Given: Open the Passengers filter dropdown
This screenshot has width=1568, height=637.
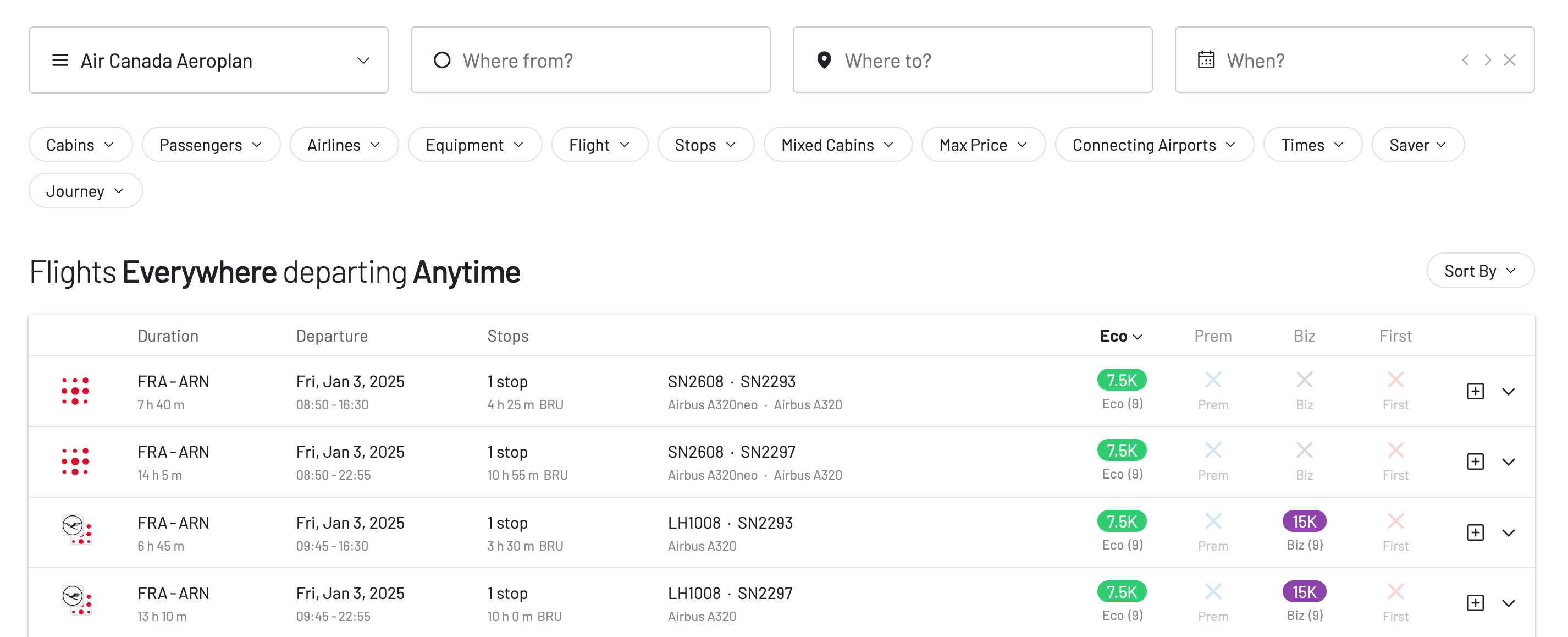Looking at the screenshot, I should [x=211, y=144].
